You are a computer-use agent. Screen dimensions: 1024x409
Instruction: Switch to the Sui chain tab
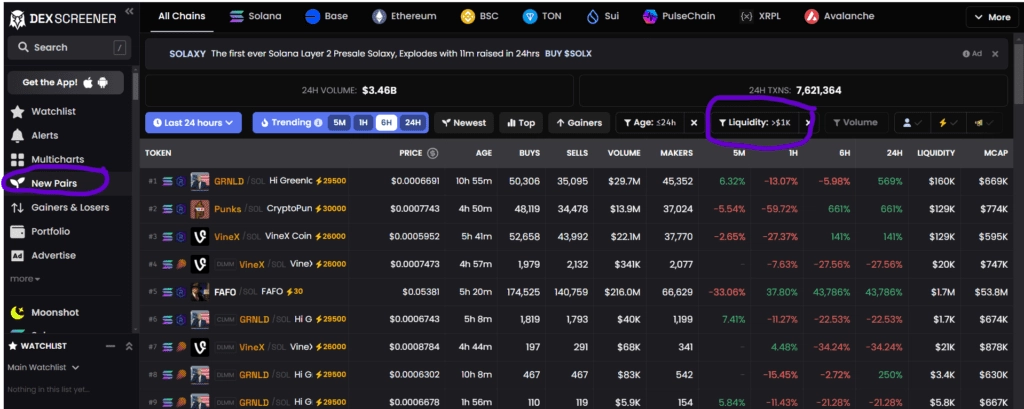click(603, 16)
